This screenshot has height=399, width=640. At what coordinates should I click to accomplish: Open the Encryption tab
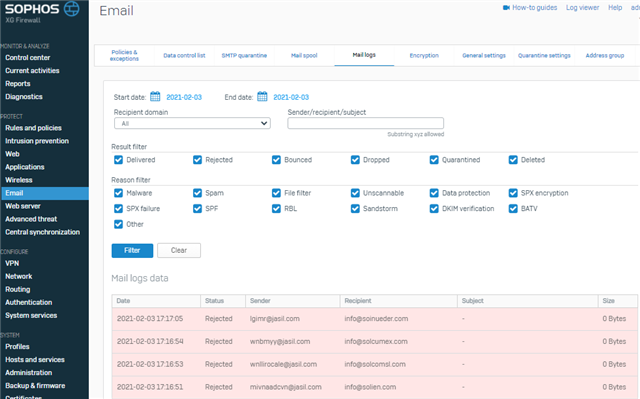click(424, 55)
